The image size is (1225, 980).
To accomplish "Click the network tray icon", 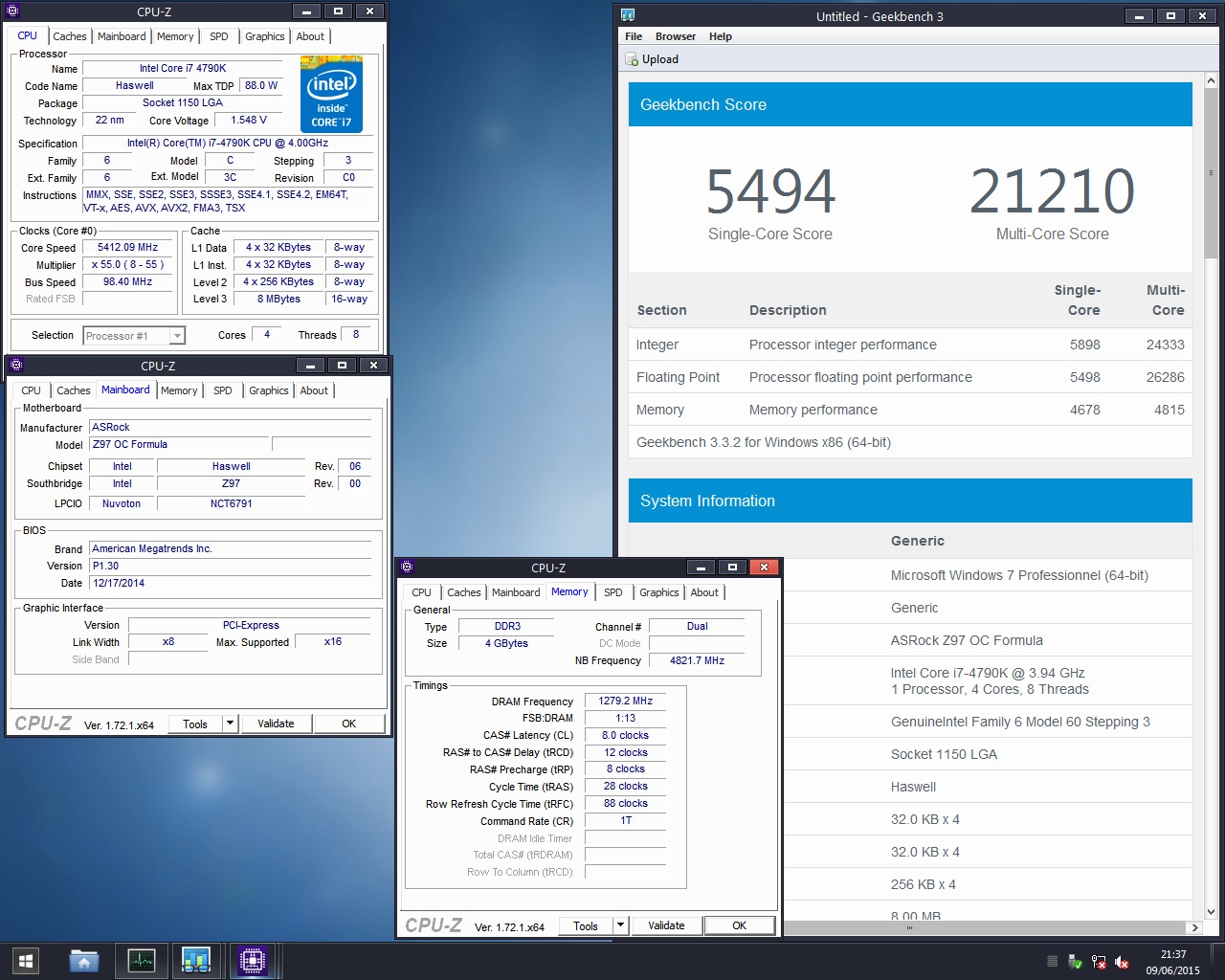I will [x=1099, y=962].
